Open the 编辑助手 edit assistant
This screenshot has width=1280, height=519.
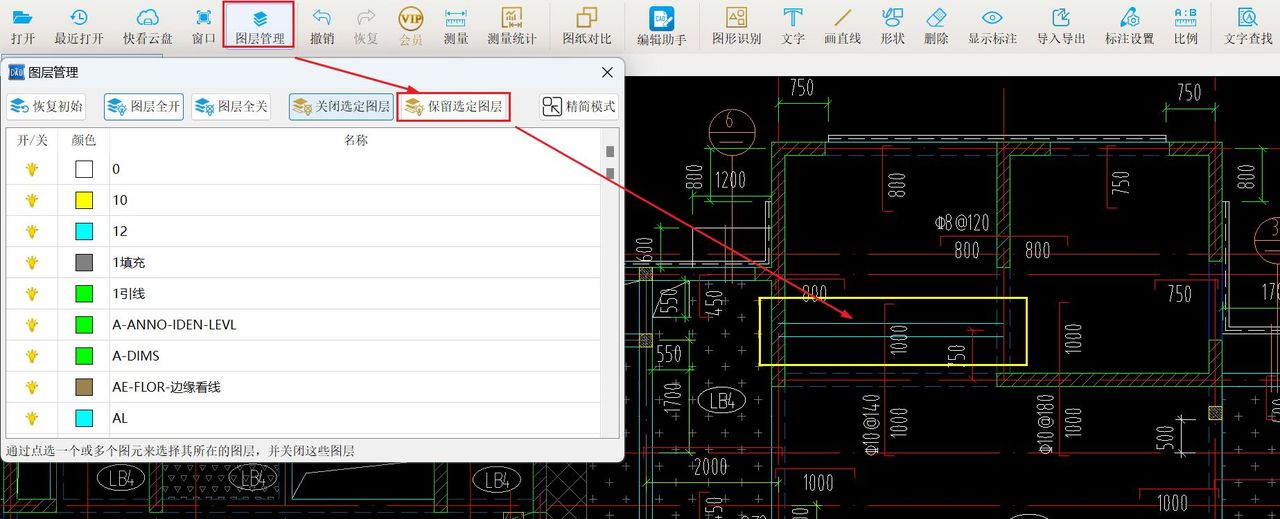click(x=661, y=27)
